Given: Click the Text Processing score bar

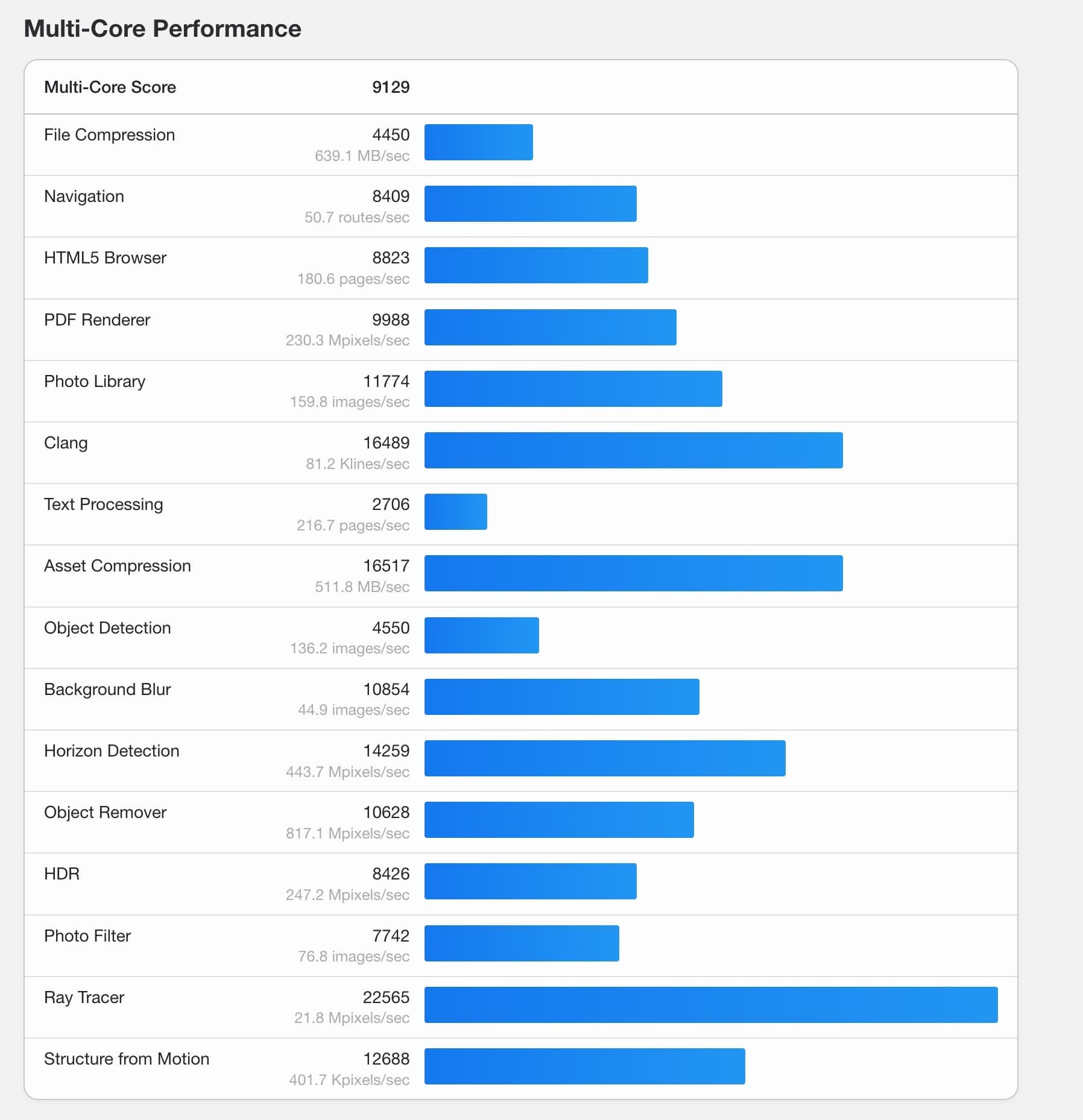Looking at the screenshot, I should (455, 511).
